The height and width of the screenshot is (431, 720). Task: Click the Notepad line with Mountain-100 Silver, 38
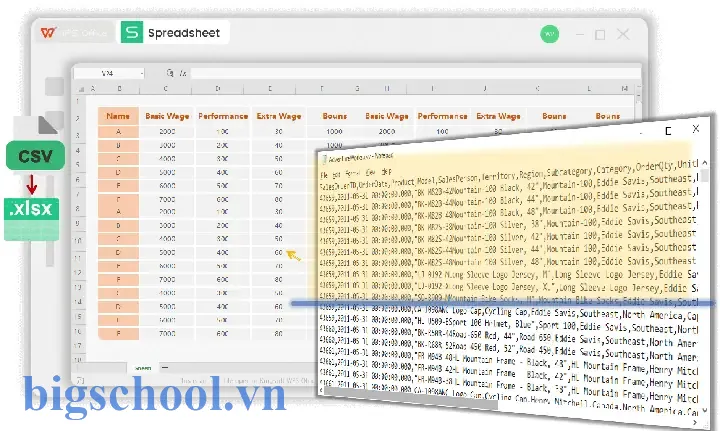(x=509, y=225)
